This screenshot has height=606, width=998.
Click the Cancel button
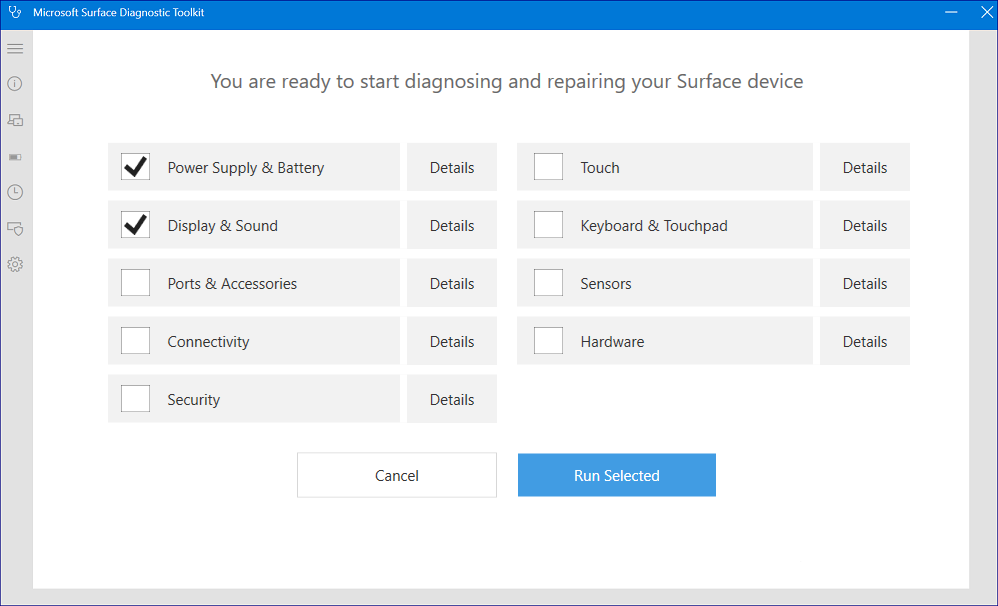tap(396, 476)
